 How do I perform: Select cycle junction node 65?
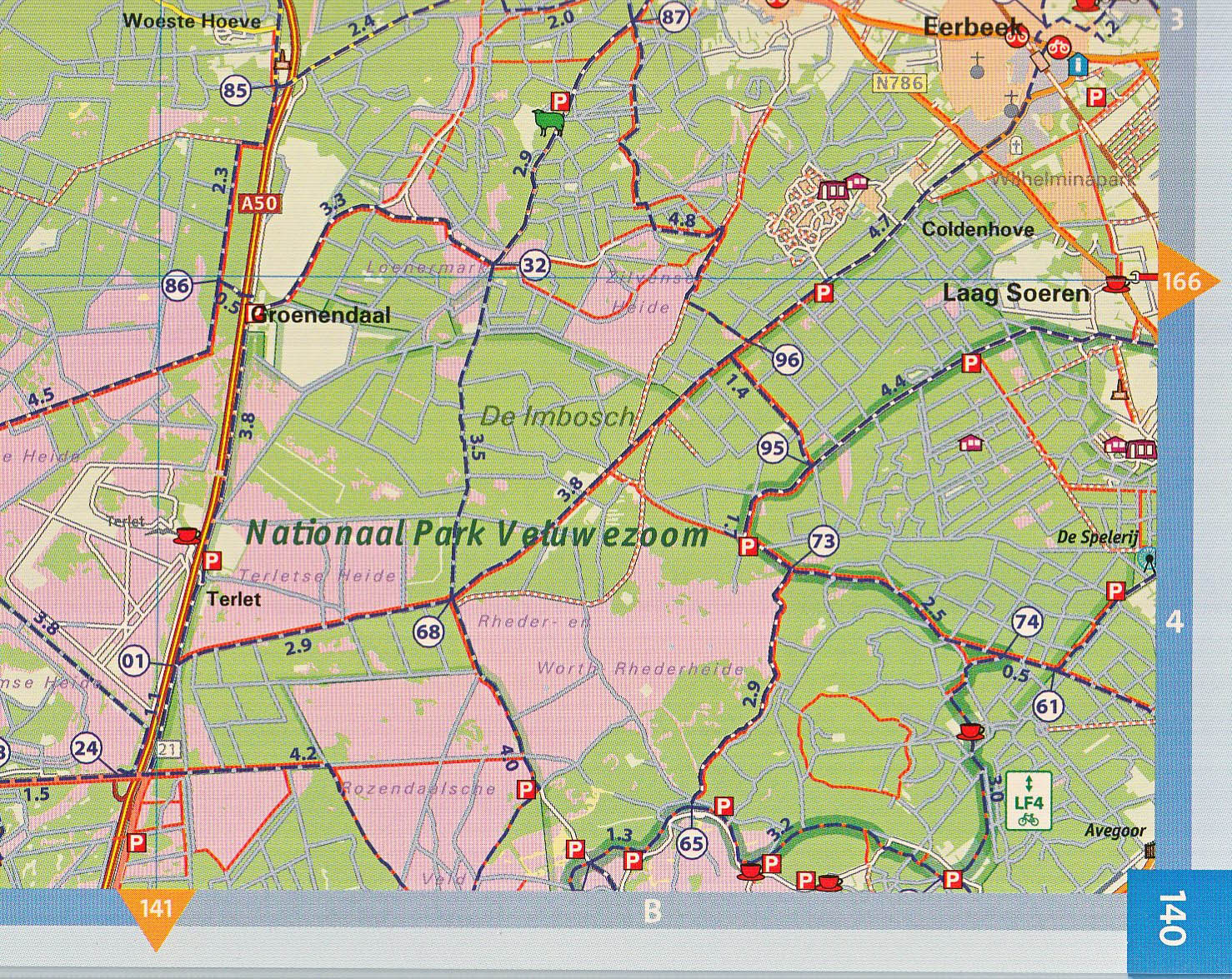pyautogui.click(x=691, y=844)
